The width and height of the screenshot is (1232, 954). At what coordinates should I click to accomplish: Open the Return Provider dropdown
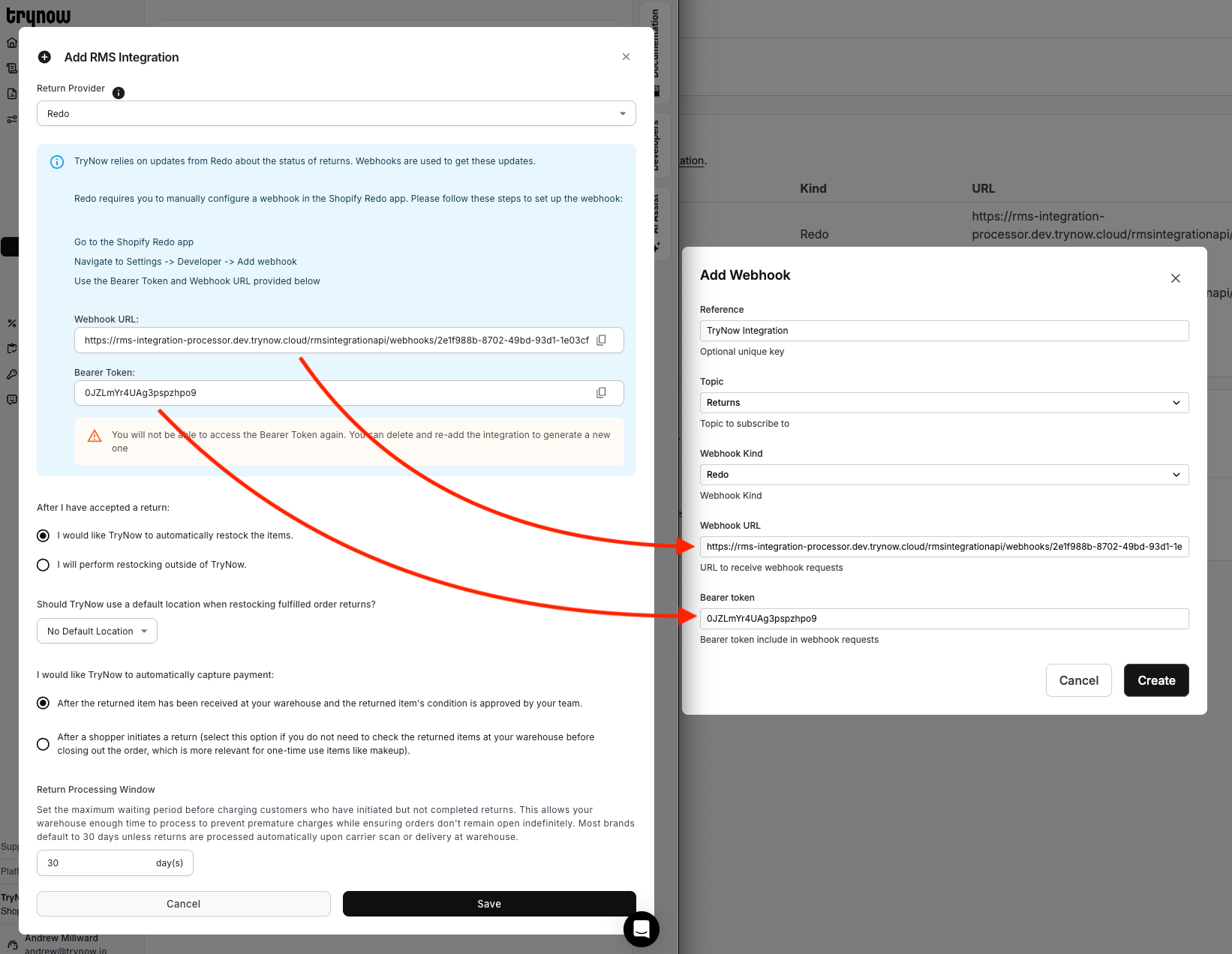click(x=336, y=113)
